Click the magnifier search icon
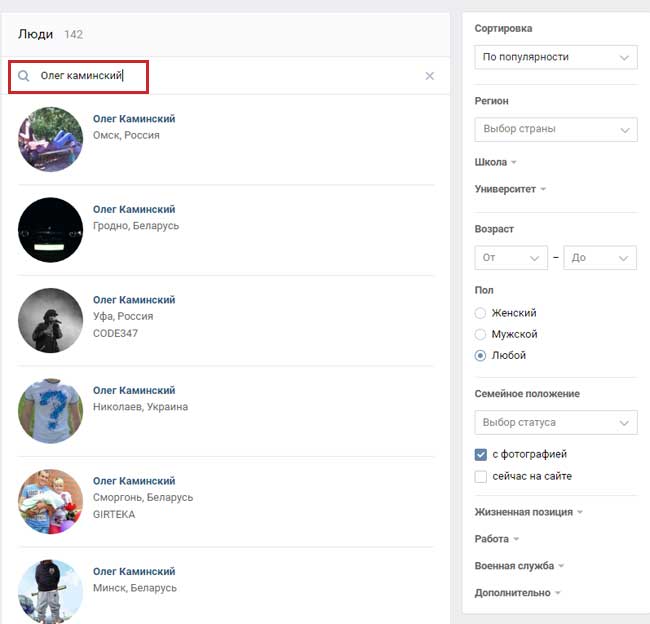 (x=23, y=76)
